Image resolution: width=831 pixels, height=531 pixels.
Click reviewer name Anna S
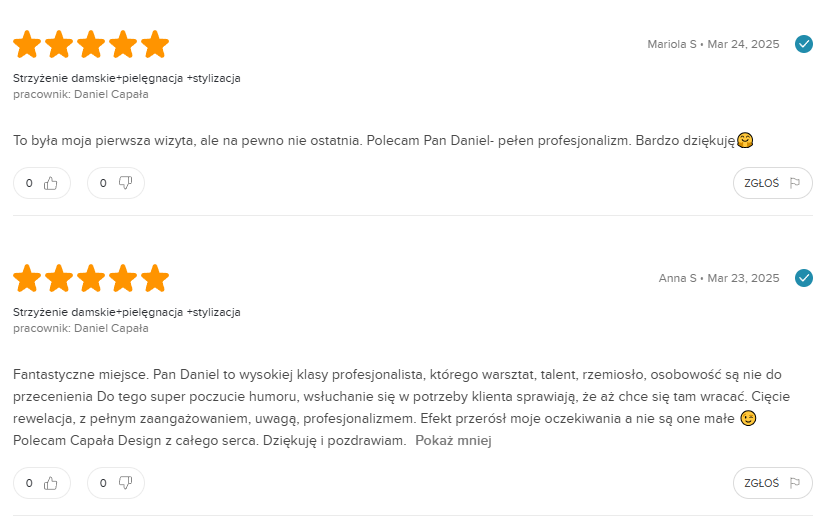click(677, 278)
